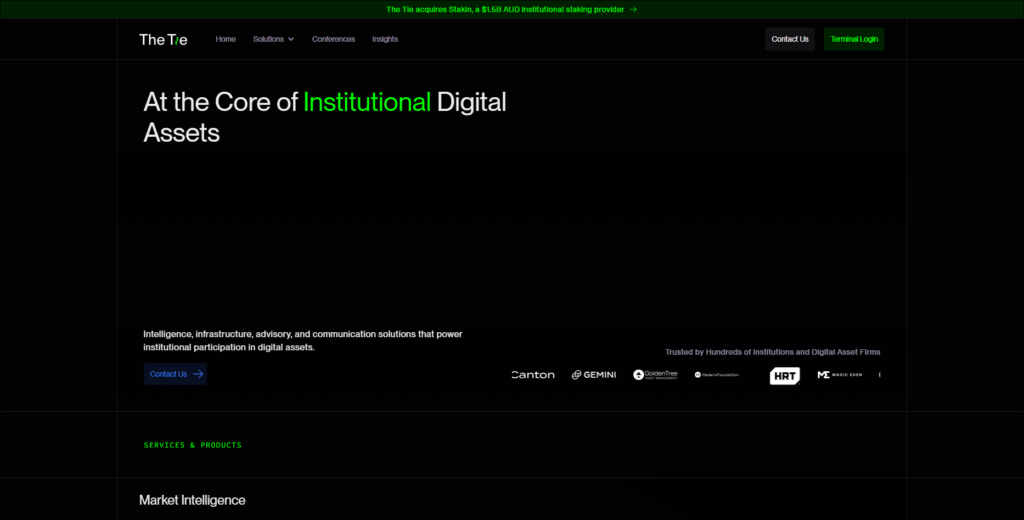The width and height of the screenshot is (1024, 520).
Task: Click the arrow inside the hero Contact Us button
Action: tap(198, 374)
